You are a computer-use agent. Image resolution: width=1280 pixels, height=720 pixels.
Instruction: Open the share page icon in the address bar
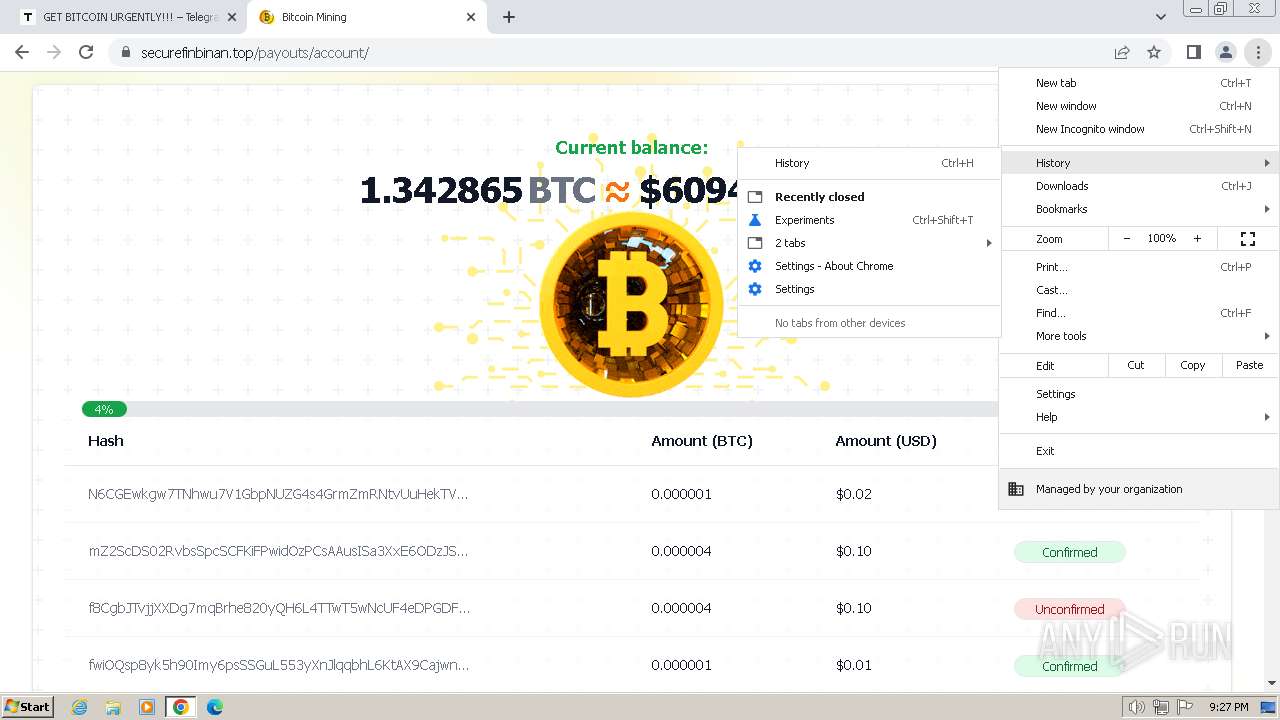click(1122, 52)
